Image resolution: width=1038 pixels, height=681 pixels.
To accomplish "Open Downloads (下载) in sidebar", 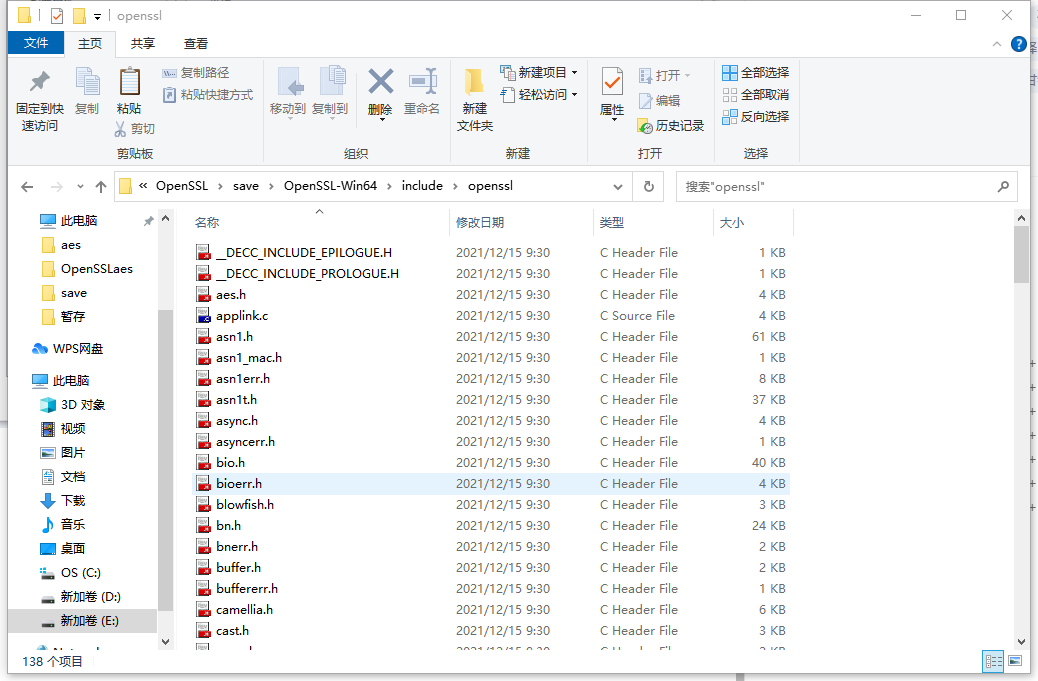I will point(73,500).
